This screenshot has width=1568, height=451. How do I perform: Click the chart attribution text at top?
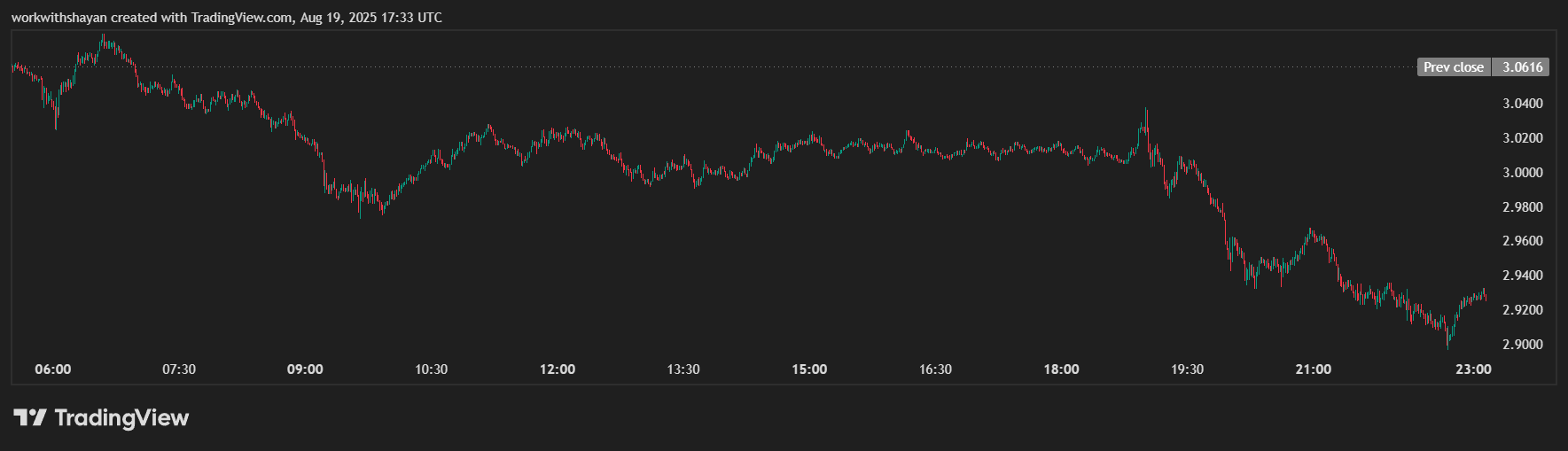pos(226,18)
